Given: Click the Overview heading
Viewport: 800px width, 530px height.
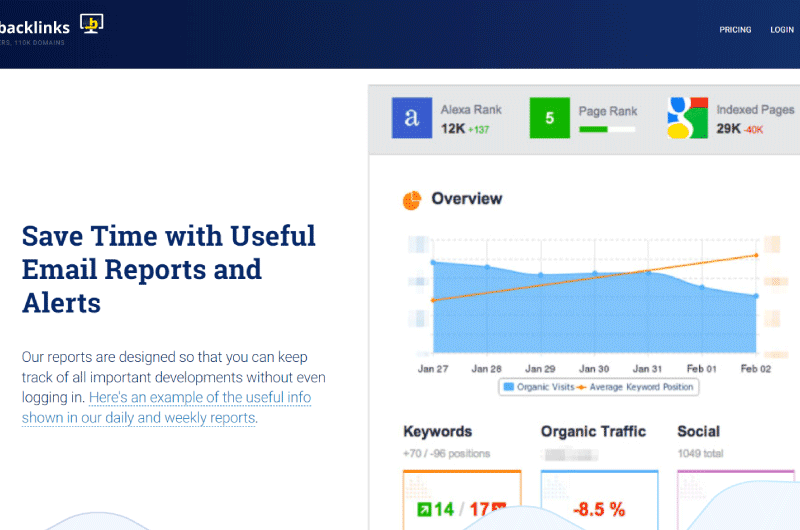Looking at the screenshot, I should pos(467,198).
